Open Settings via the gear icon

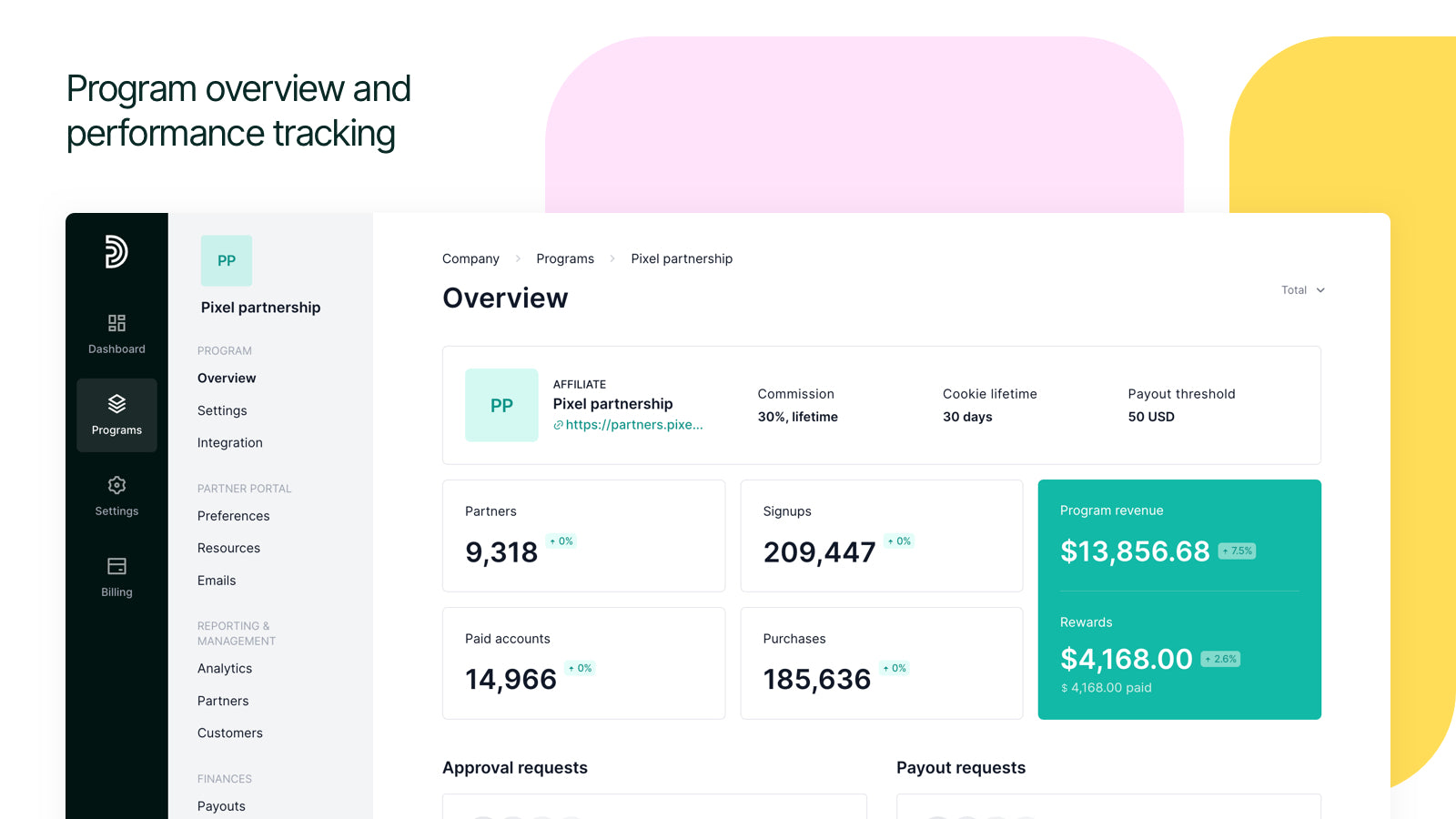tap(116, 485)
